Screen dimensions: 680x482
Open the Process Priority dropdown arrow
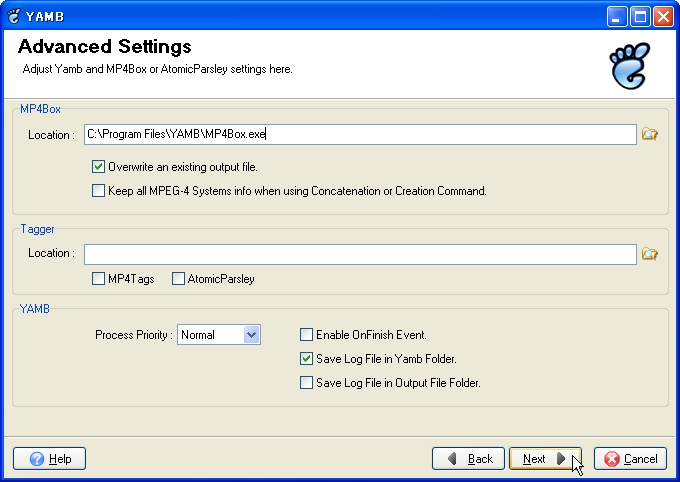tap(252, 334)
